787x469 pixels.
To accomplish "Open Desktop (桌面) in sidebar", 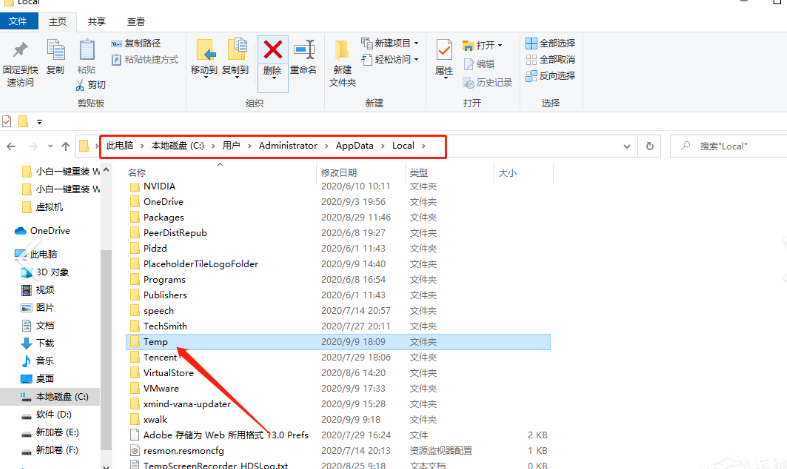I will click(x=45, y=379).
